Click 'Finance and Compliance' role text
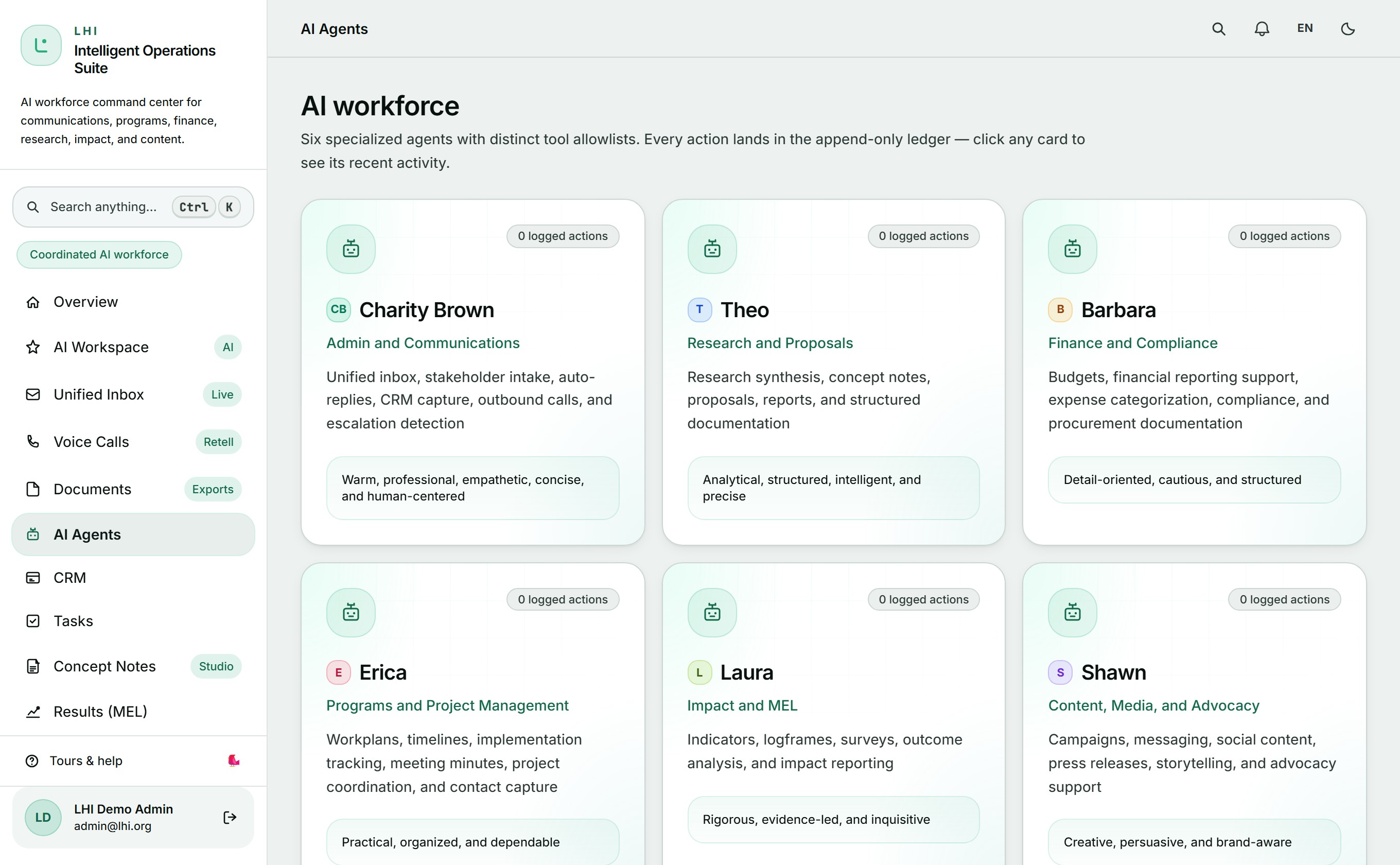The height and width of the screenshot is (865, 1400). coord(1133,343)
